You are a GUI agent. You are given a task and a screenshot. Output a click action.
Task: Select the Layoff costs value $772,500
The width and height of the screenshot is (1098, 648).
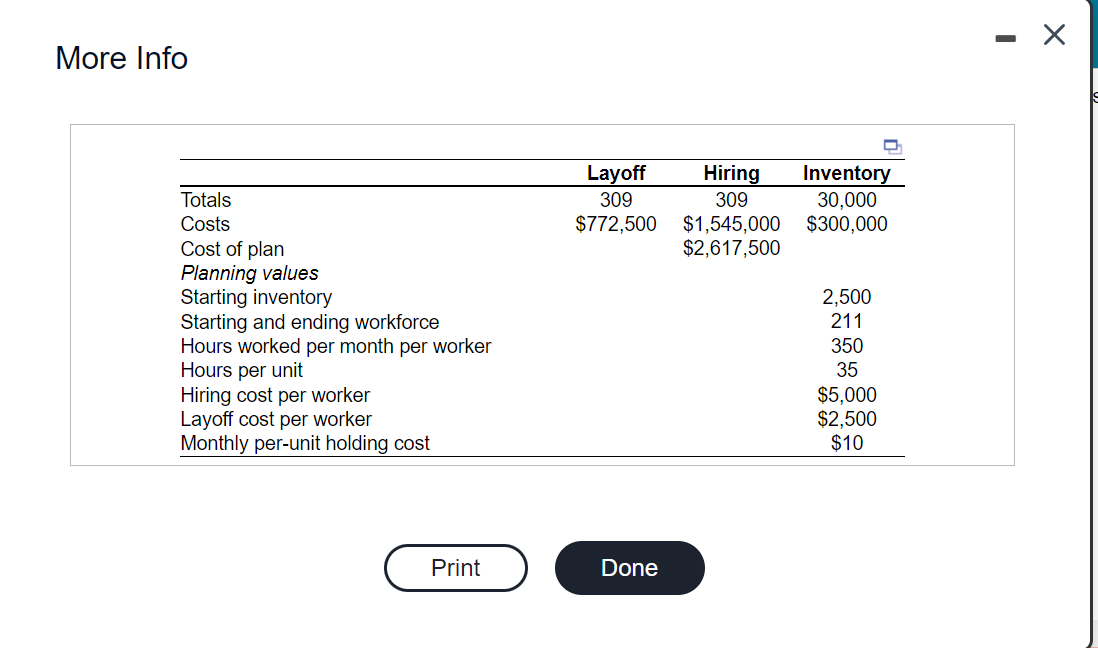pos(616,223)
